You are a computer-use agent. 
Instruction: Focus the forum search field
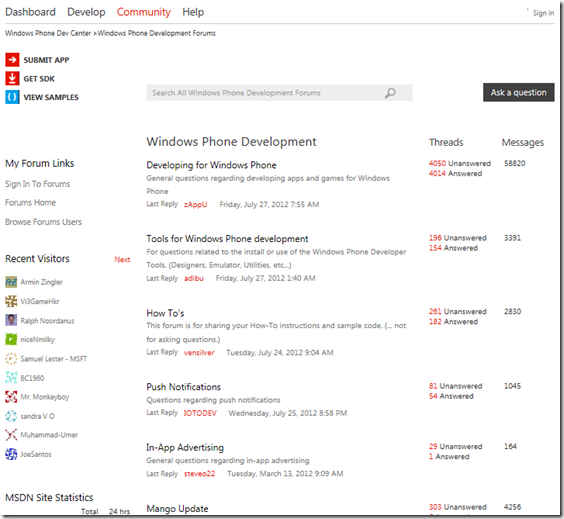point(279,93)
